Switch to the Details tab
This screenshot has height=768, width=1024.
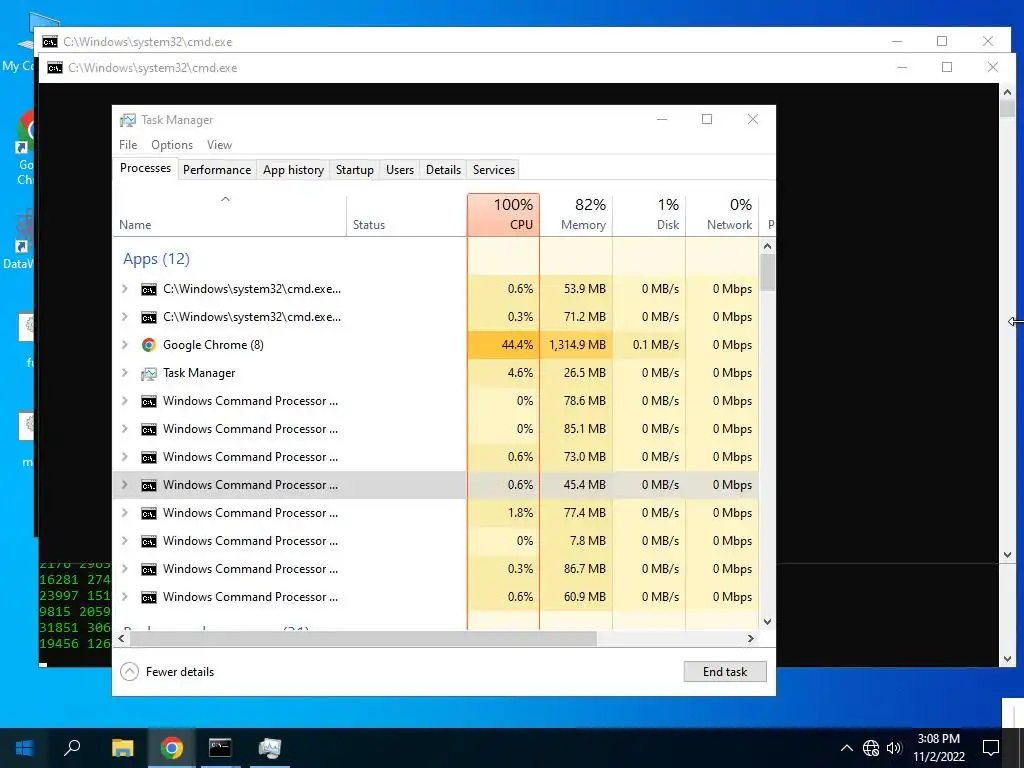(x=443, y=170)
